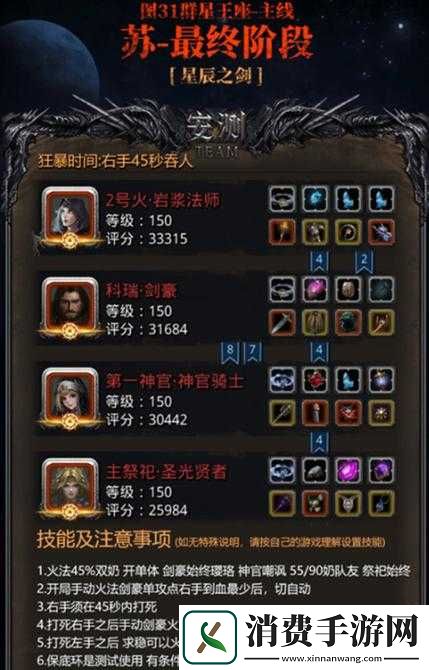Image resolution: width=429 pixels, height=670 pixels.
Task: Click the ring icon in the 岩浆法师 gear row
Action: [282, 199]
